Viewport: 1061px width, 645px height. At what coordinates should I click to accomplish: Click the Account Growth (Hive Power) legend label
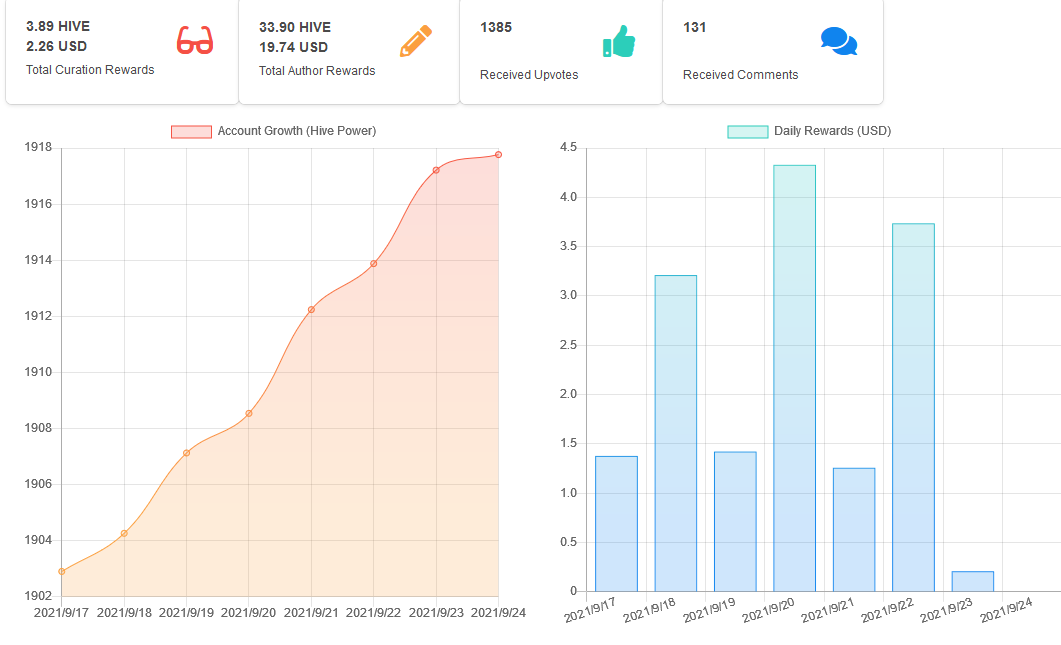pos(296,131)
